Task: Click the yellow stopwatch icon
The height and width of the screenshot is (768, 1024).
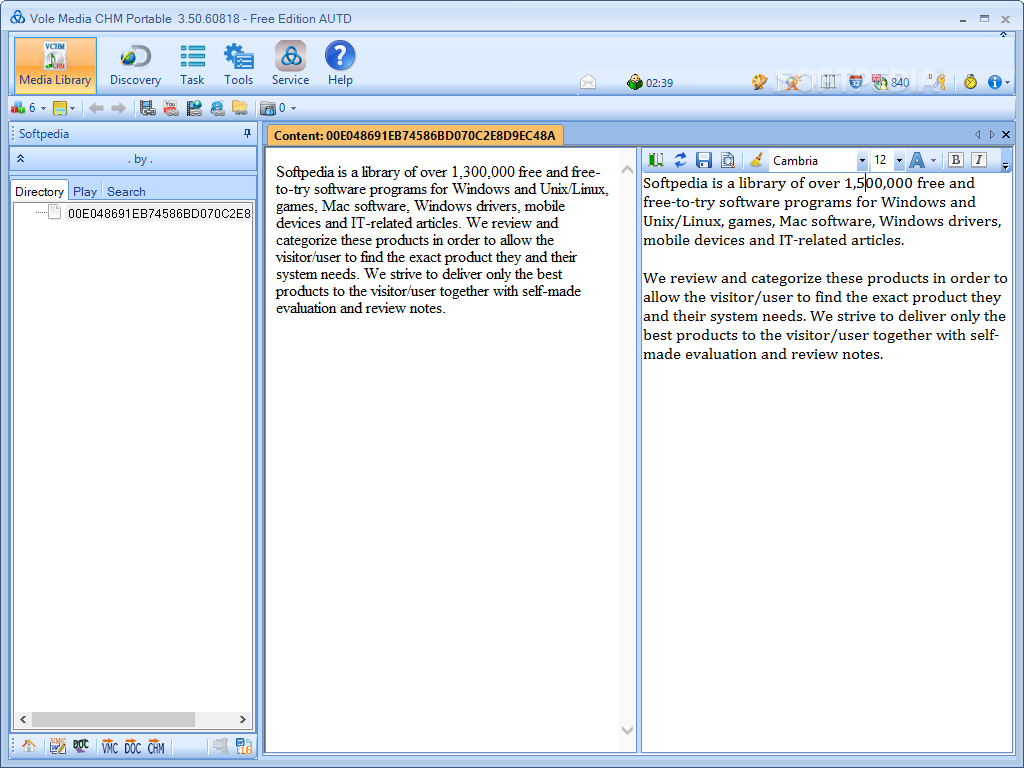Action: click(970, 82)
